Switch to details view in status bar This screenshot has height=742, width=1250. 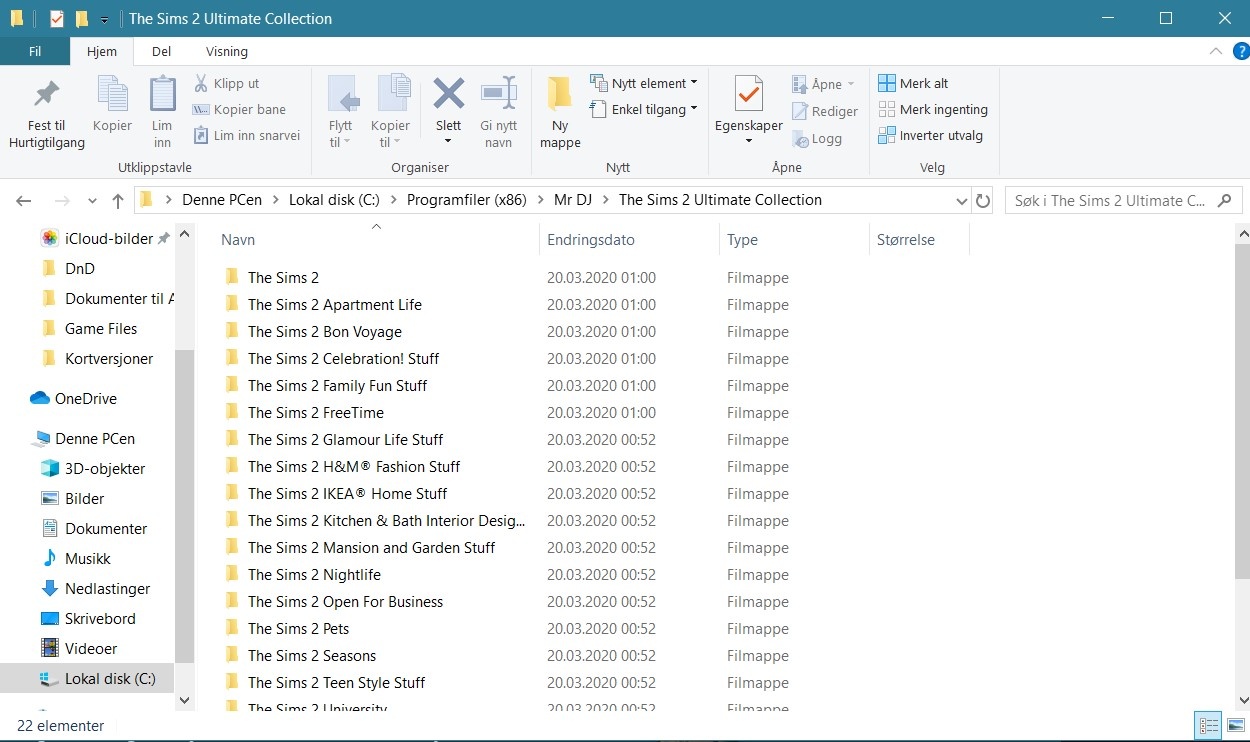pos(1209,726)
